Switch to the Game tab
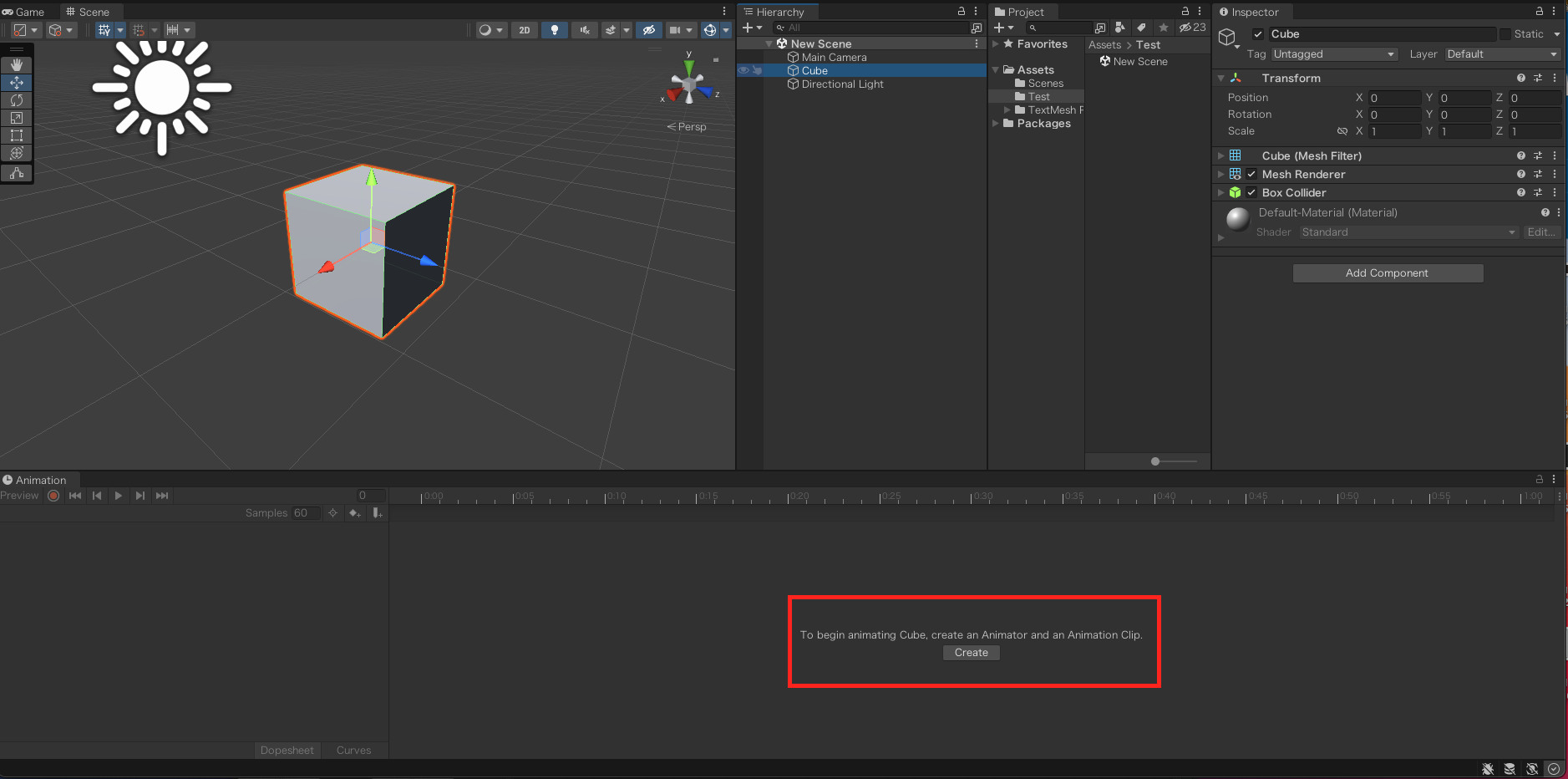1568x779 pixels. (25, 12)
